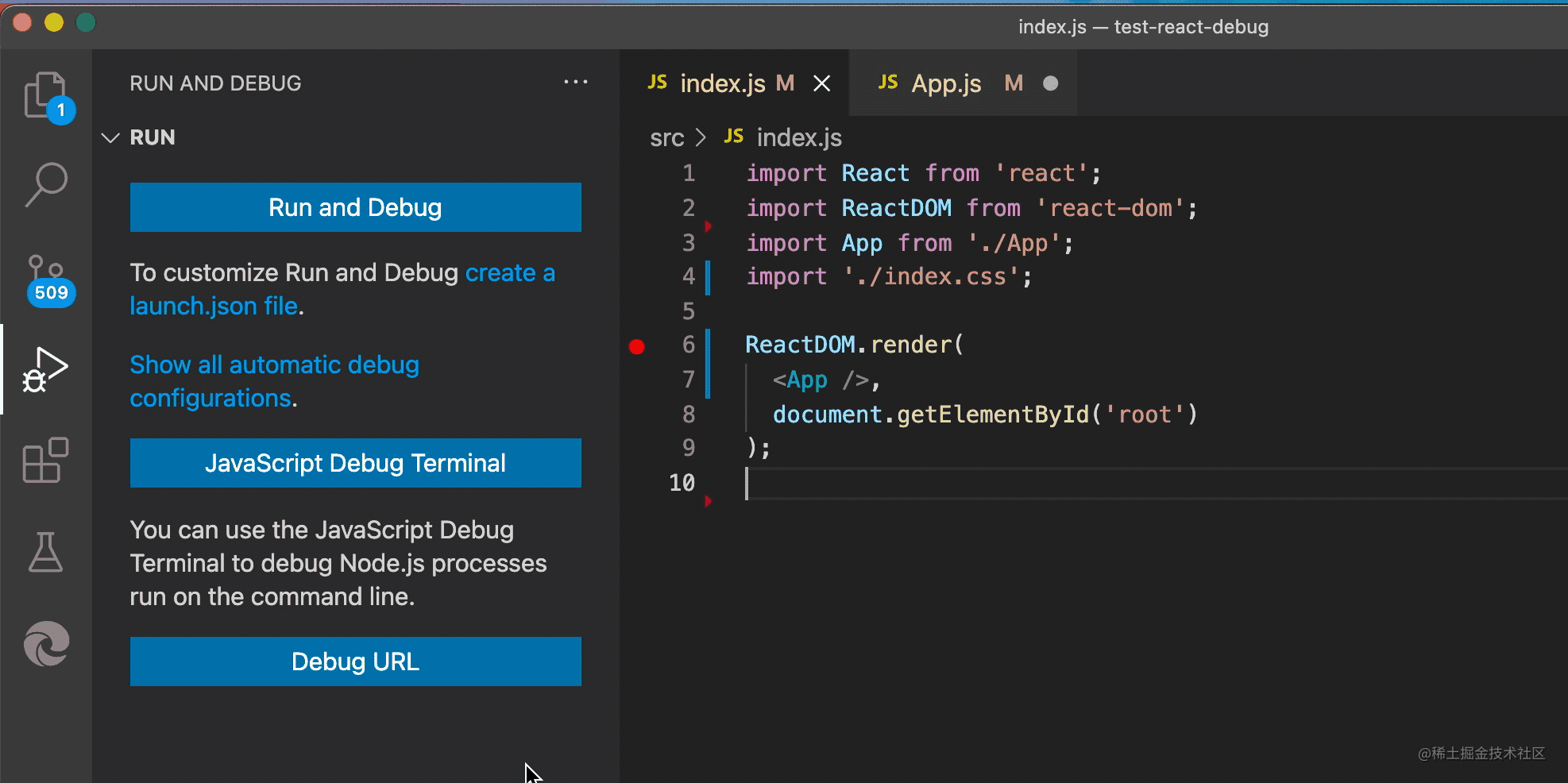Screen dimensions: 1568x783
Task: Select the Run and Debug icon
Action: coord(46,369)
